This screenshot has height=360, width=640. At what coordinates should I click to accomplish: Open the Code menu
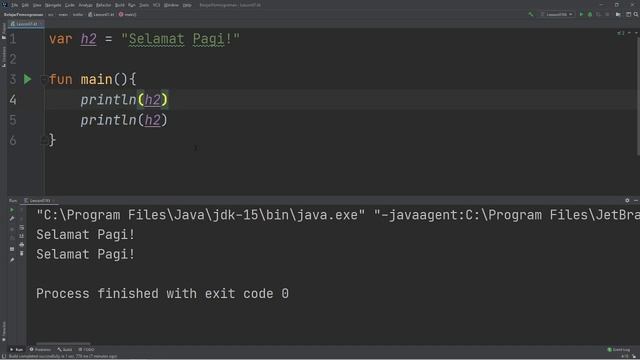69,5
